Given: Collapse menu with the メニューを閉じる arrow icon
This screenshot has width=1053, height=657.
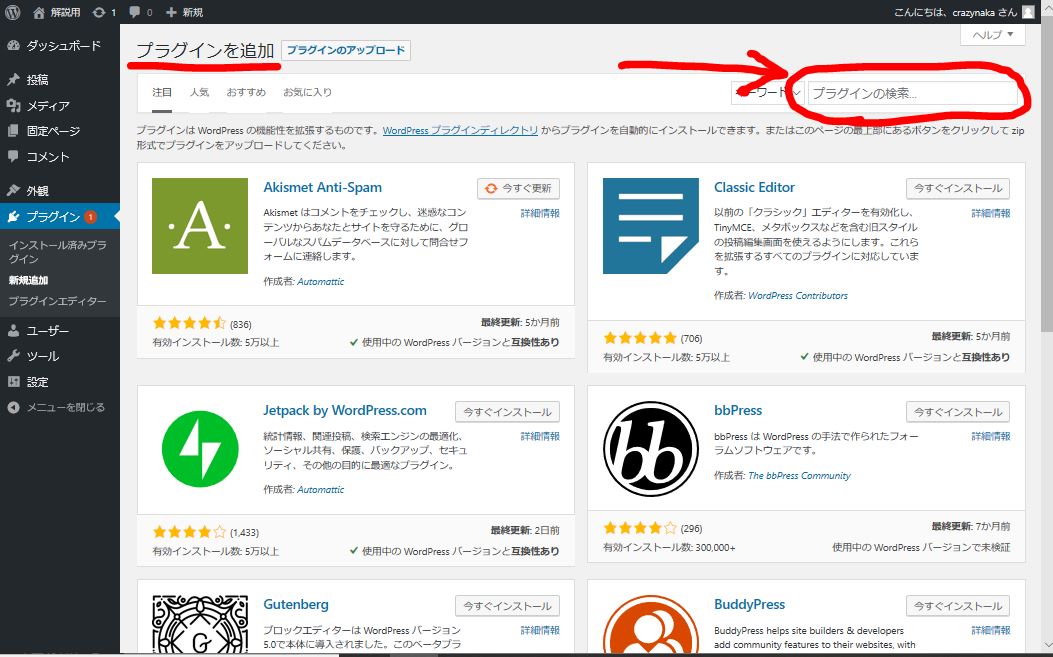Looking at the screenshot, I should (13, 407).
